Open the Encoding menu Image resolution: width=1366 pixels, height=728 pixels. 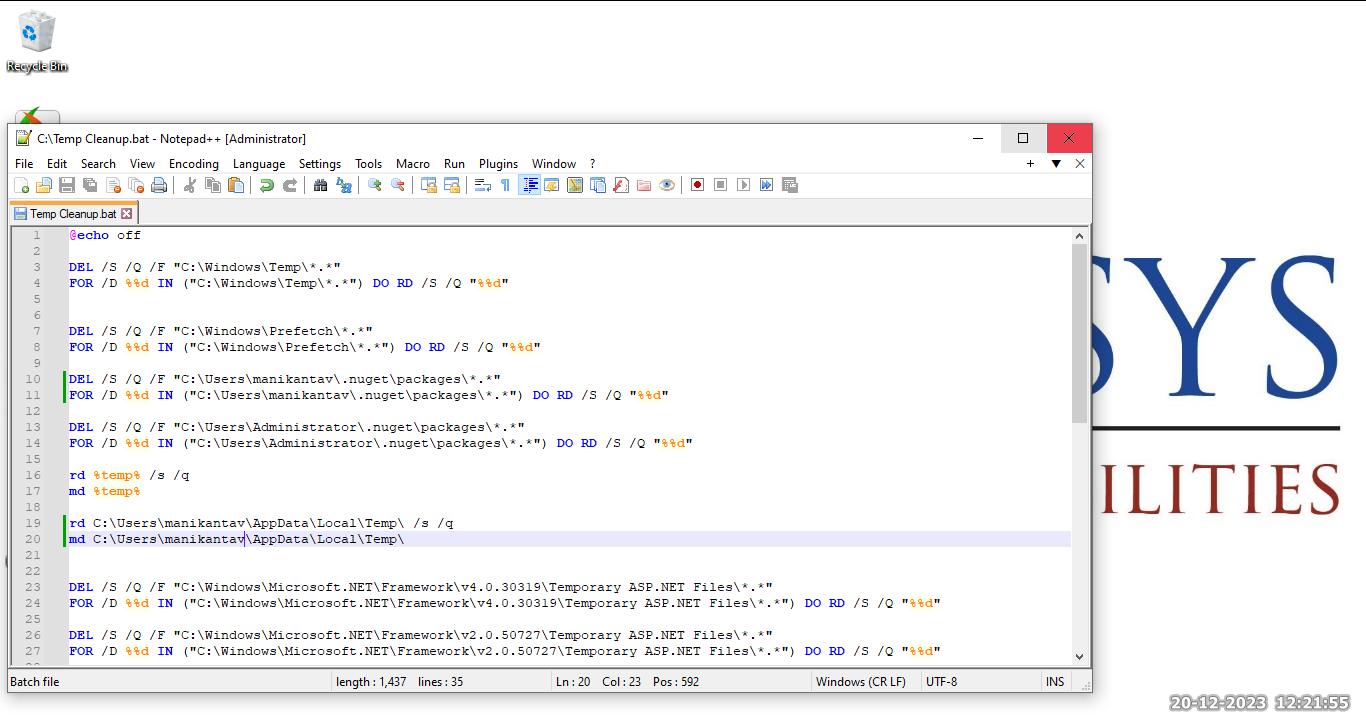click(193, 164)
